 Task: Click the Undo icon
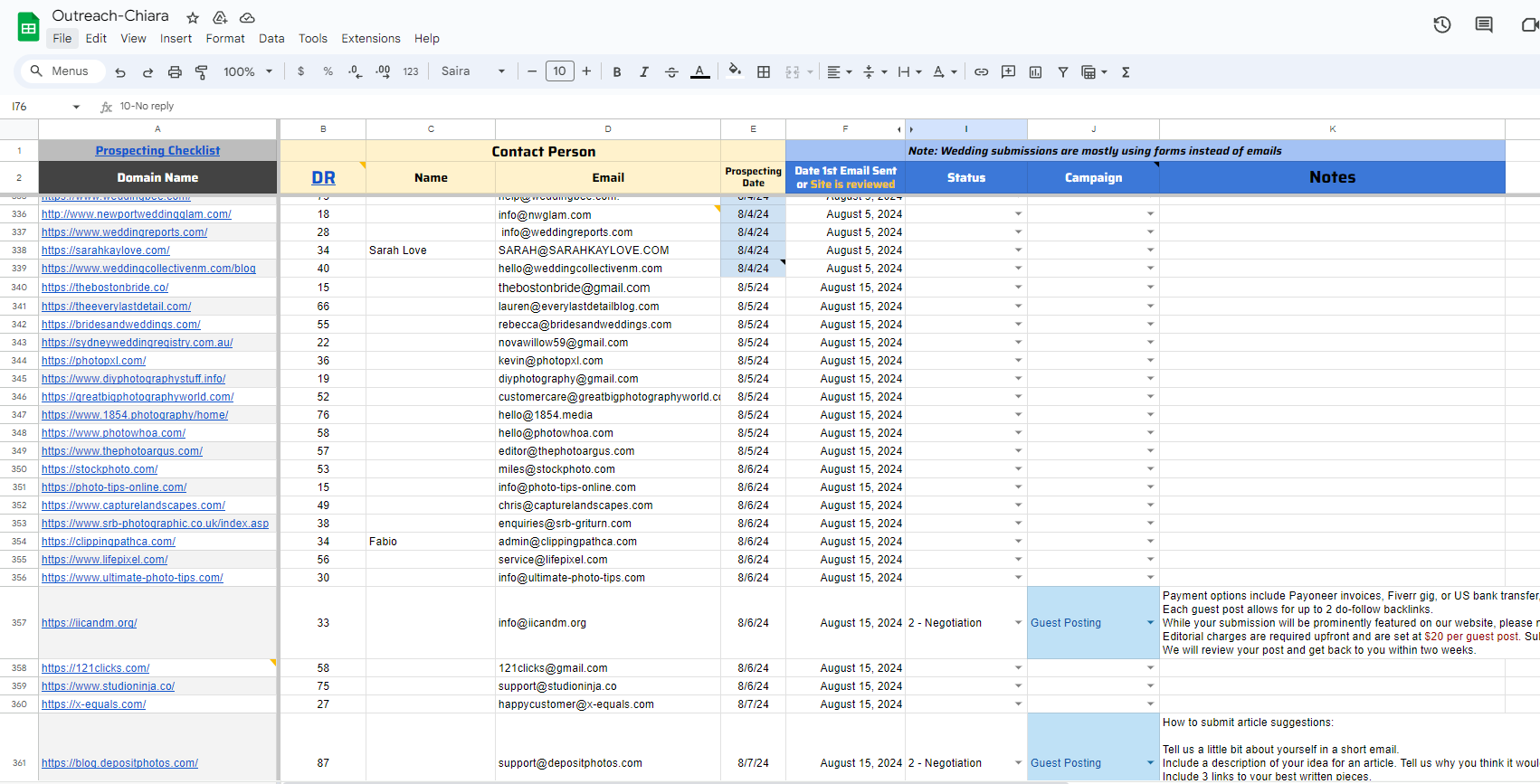coord(120,72)
